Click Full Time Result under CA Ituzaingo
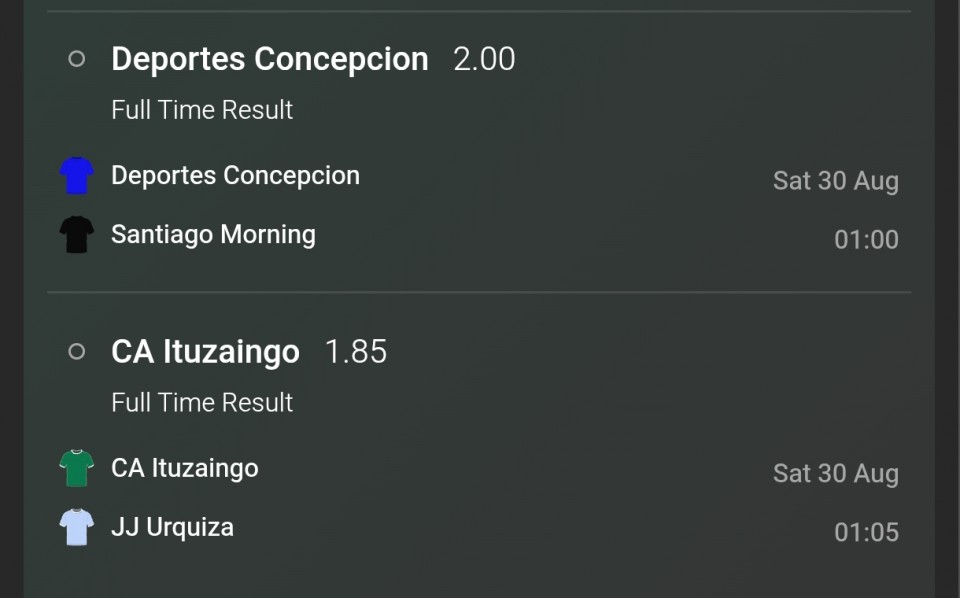Viewport: 960px width, 598px height. coord(202,403)
